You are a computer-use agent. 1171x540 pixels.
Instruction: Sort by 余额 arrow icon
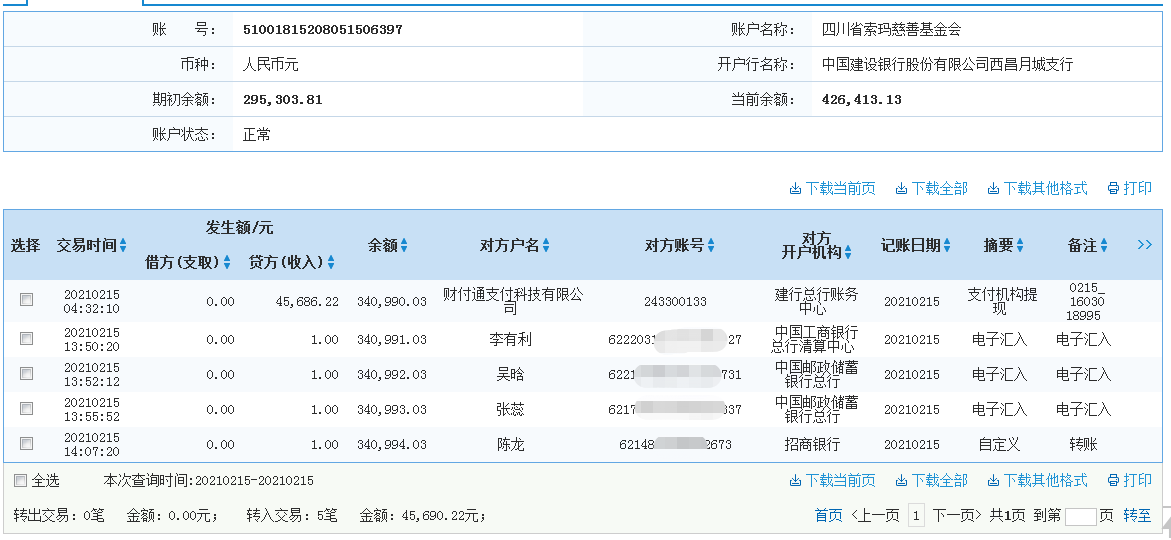point(404,246)
